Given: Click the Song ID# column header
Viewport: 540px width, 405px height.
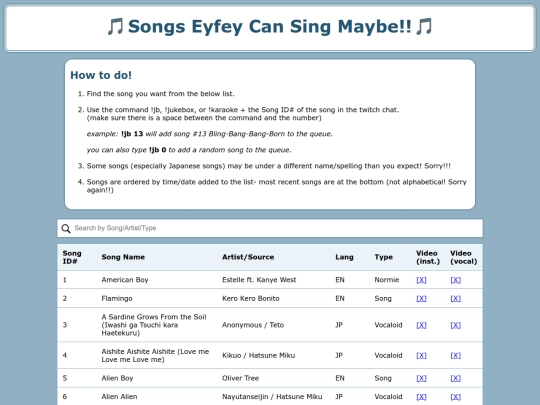Looking at the screenshot, I should 72,257.
